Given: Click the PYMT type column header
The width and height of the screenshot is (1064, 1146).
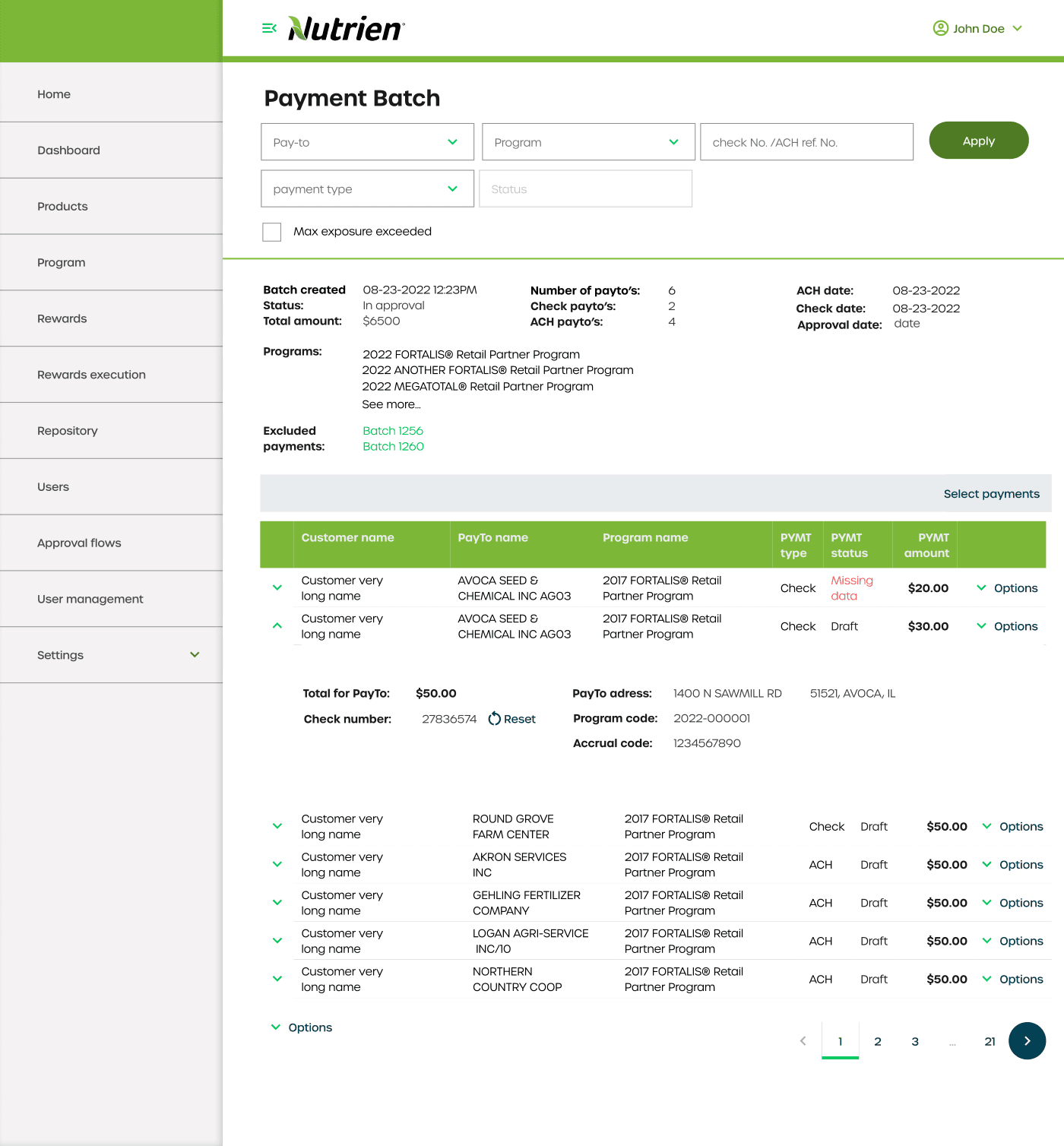Looking at the screenshot, I should pos(796,545).
